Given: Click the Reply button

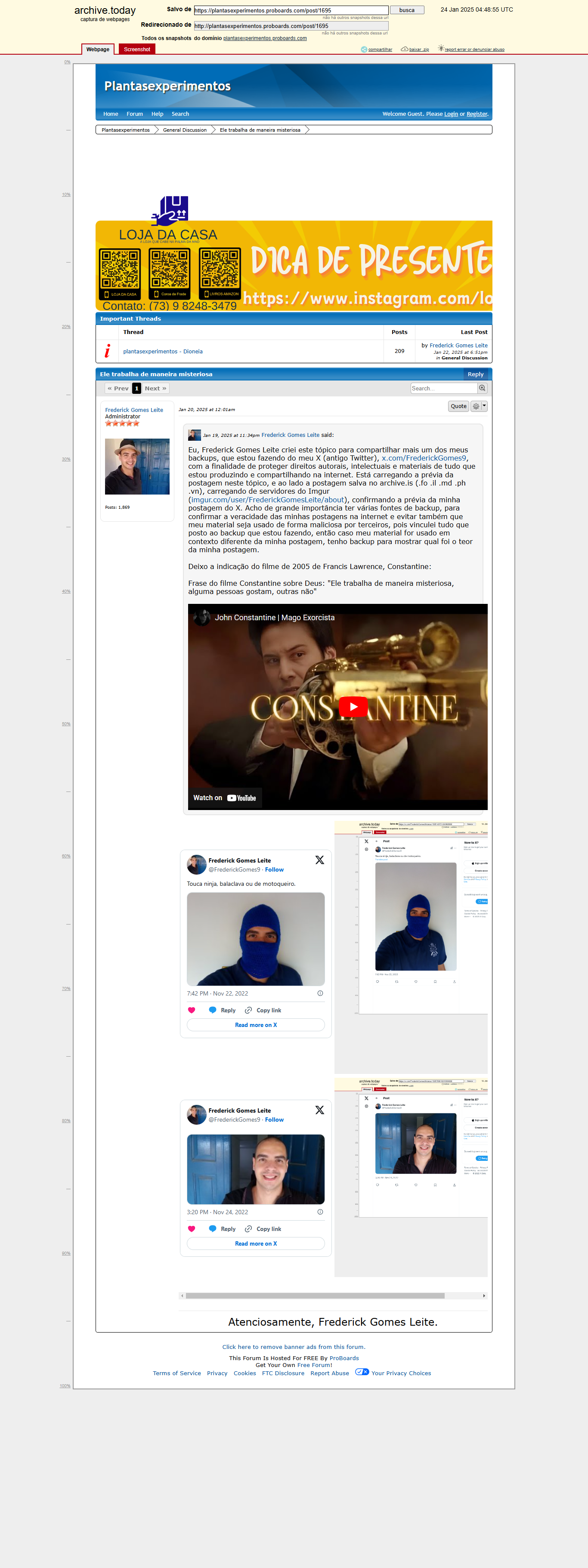Looking at the screenshot, I should coord(475,374).
